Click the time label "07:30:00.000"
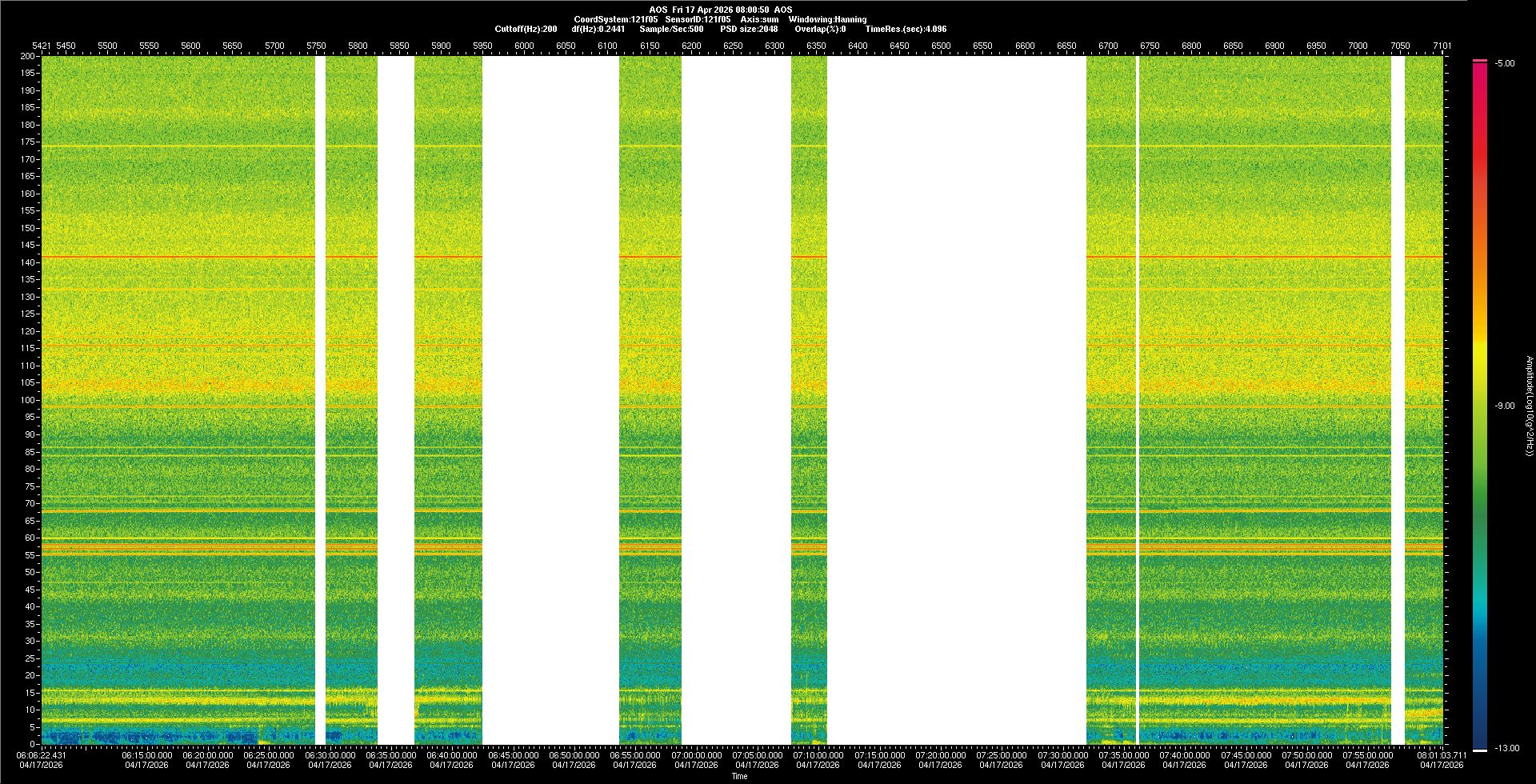 [1062, 754]
